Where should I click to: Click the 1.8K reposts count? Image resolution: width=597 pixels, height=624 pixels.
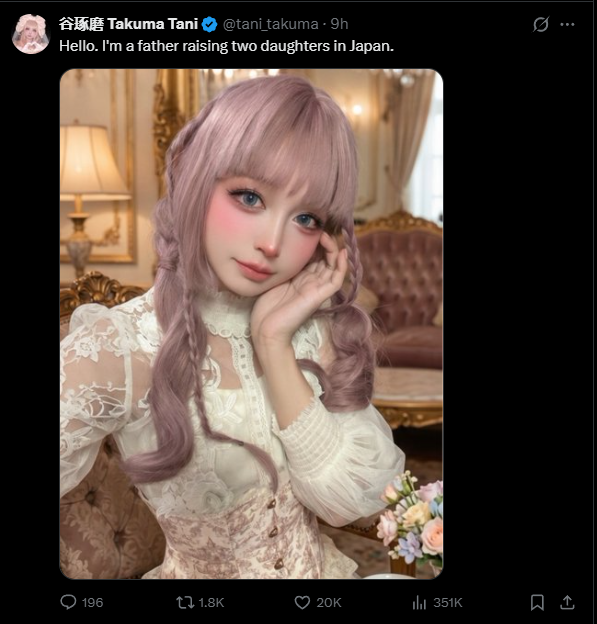pyautogui.click(x=211, y=603)
